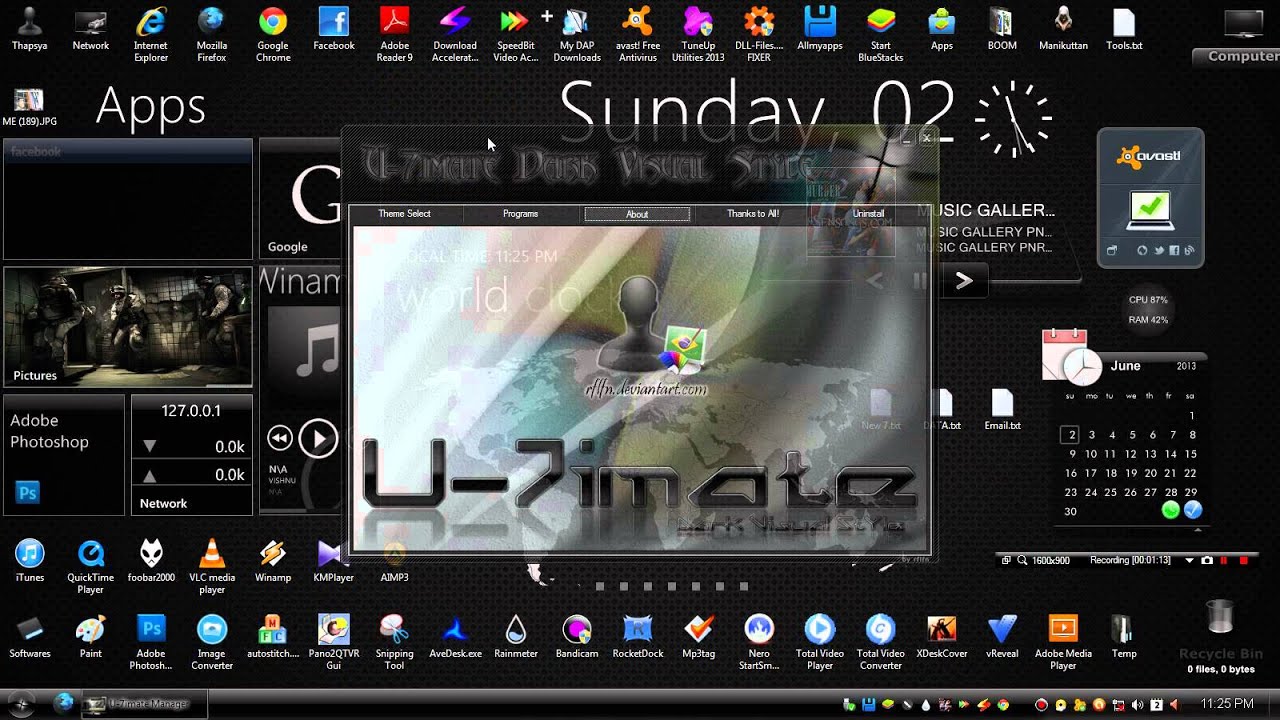Open the Snipping Tool shortcut
Viewport: 1280px width, 720px height.
tap(395, 642)
